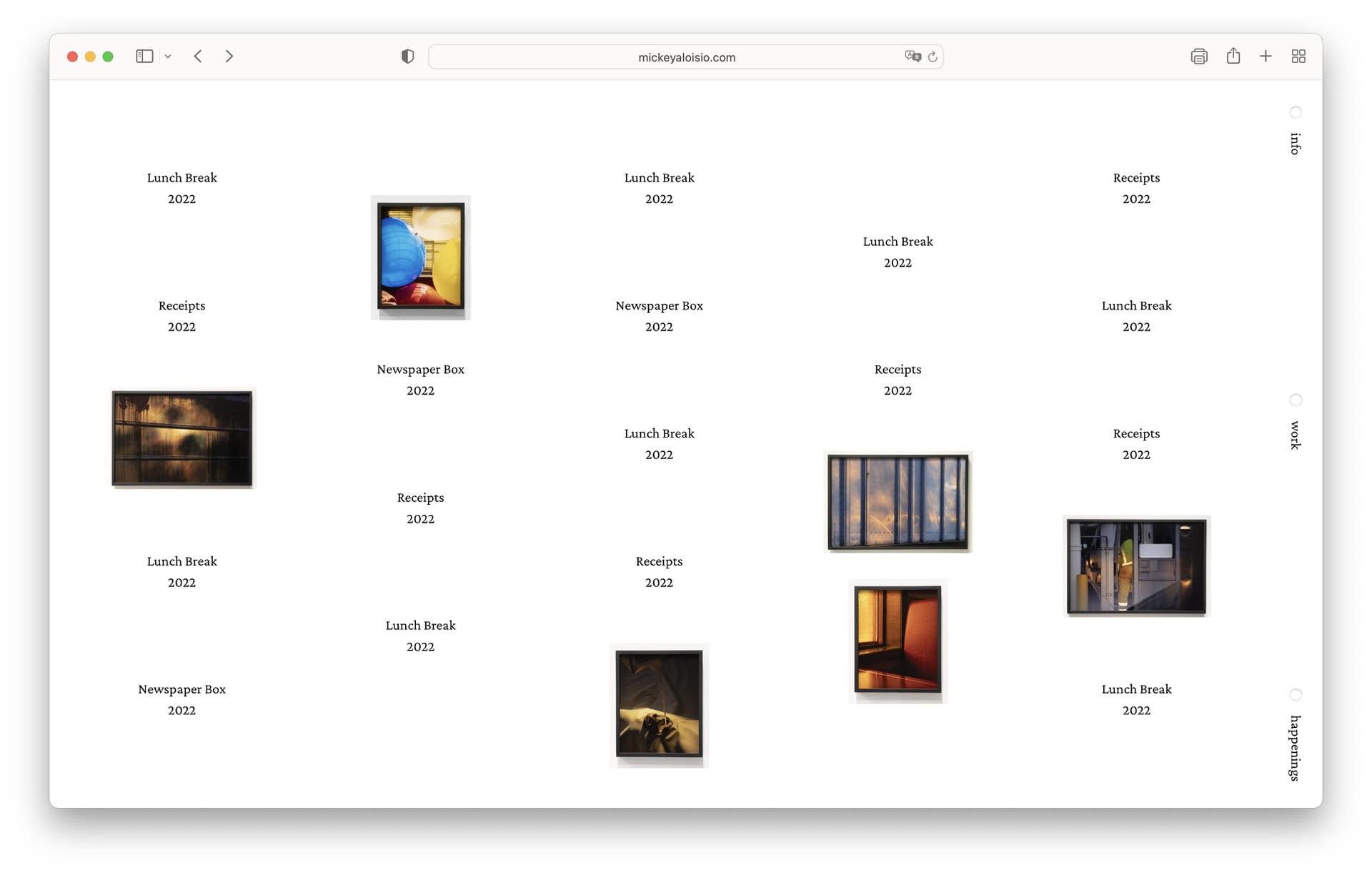Select the info radio circle
Screen dimensions: 1372x873
point(1296,112)
